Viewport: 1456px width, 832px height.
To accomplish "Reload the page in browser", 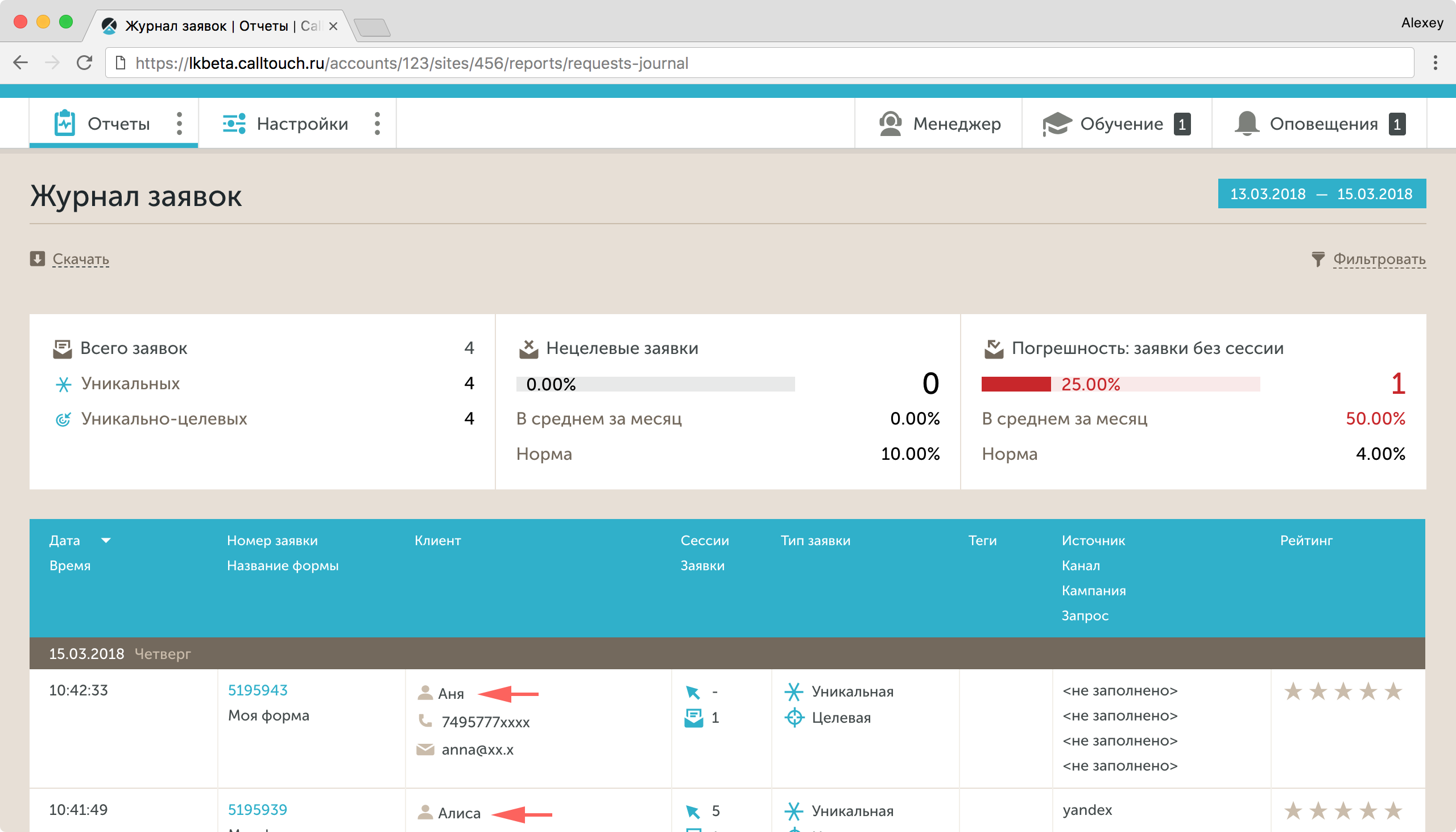I will 85,63.
